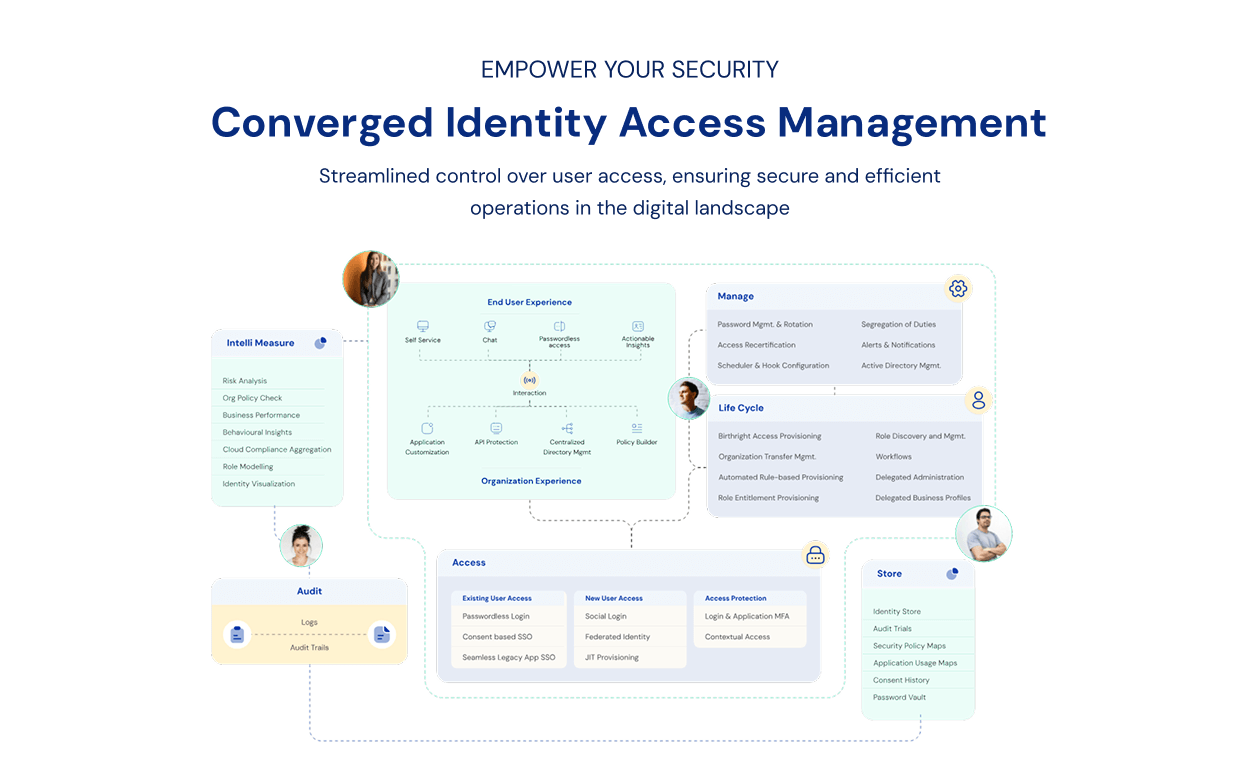Click the man's avatar with crossed arms
Image resolution: width=1260 pixels, height=763 pixels.
click(x=983, y=534)
